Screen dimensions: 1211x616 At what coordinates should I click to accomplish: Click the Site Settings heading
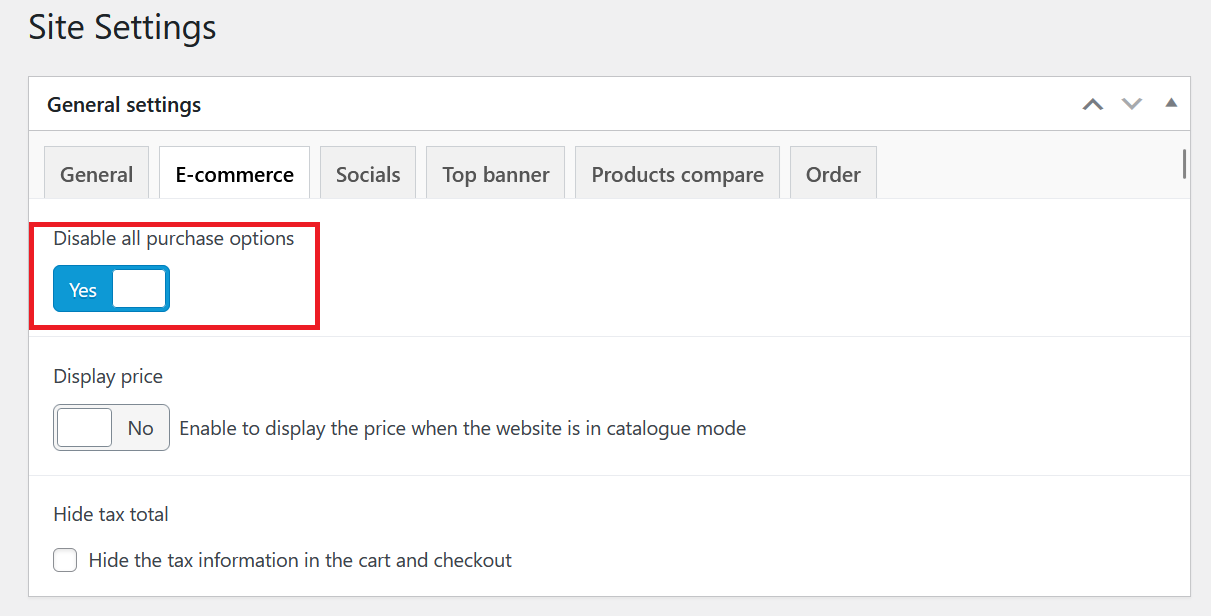click(x=121, y=28)
